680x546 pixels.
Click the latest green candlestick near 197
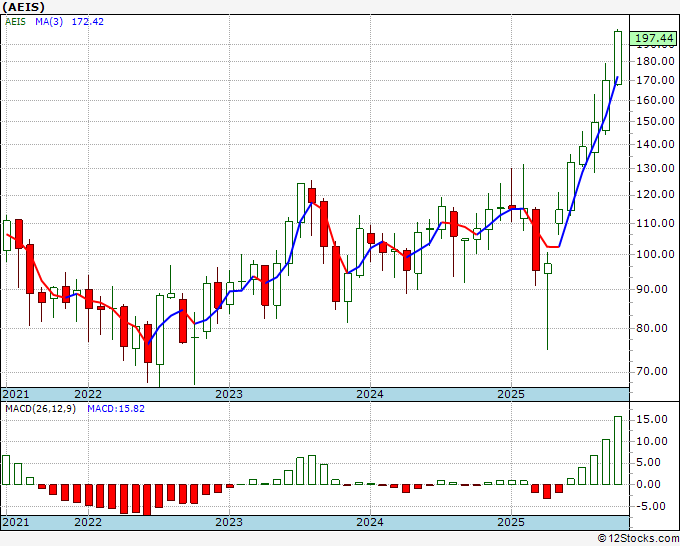pos(618,58)
